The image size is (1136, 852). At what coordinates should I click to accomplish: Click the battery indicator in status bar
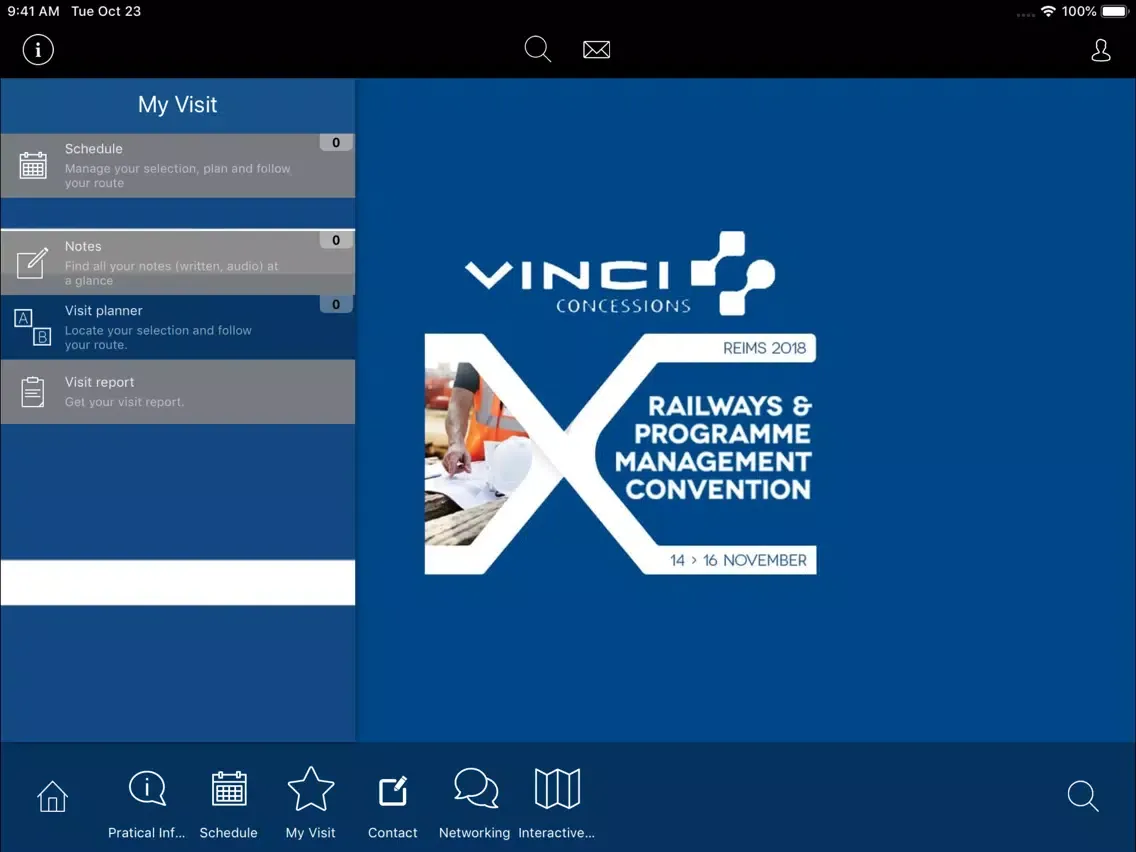(x=1115, y=11)
